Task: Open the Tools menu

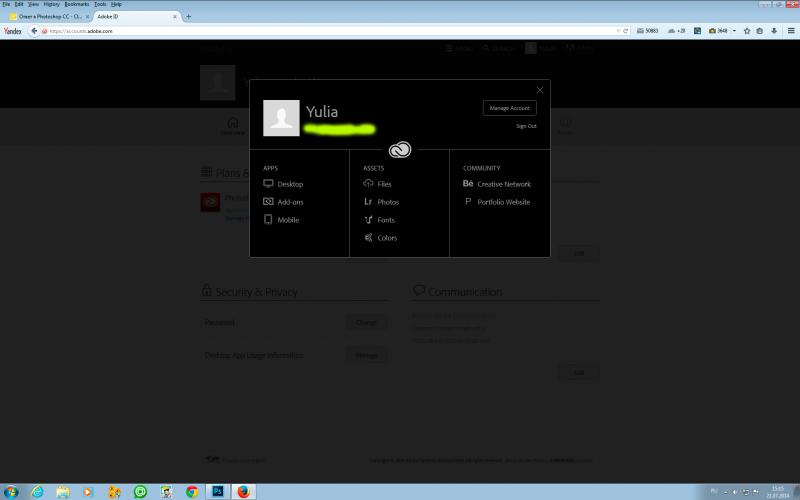Action: tap(100, 4)
